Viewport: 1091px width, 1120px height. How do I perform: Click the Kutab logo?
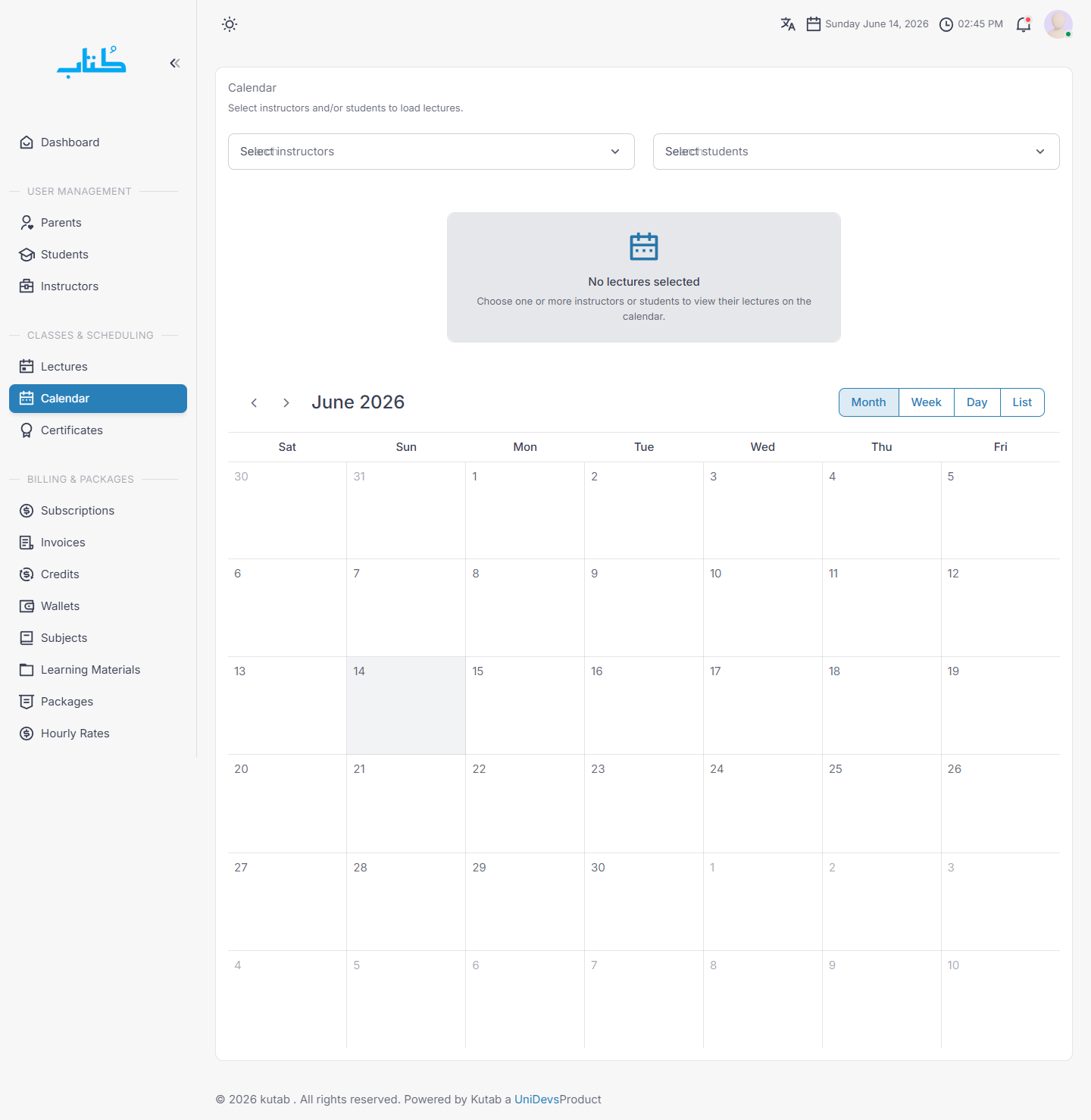(91, 63)
